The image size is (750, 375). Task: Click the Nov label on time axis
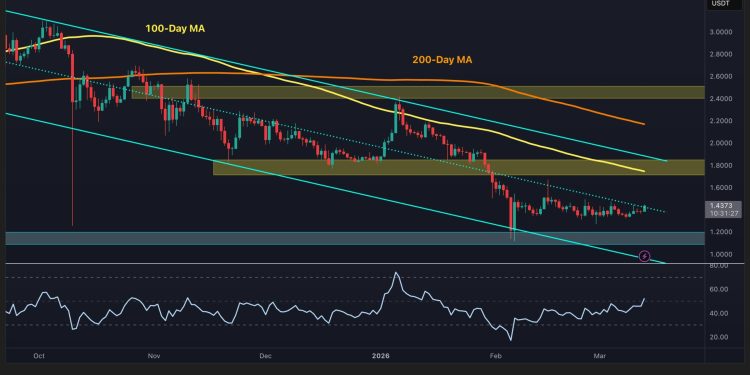[x=154, y=356]
